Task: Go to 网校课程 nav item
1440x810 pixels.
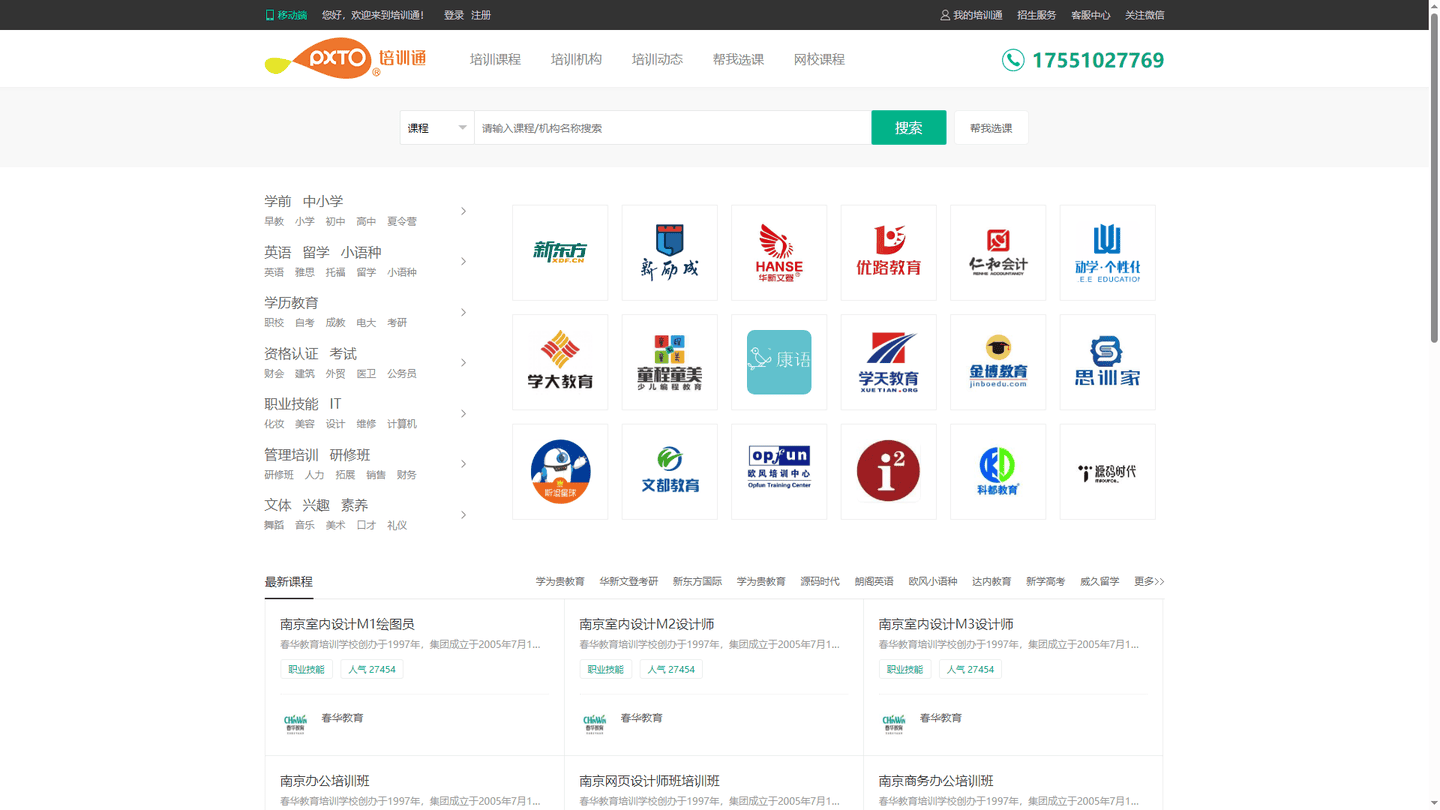Action: click(819, 59)
